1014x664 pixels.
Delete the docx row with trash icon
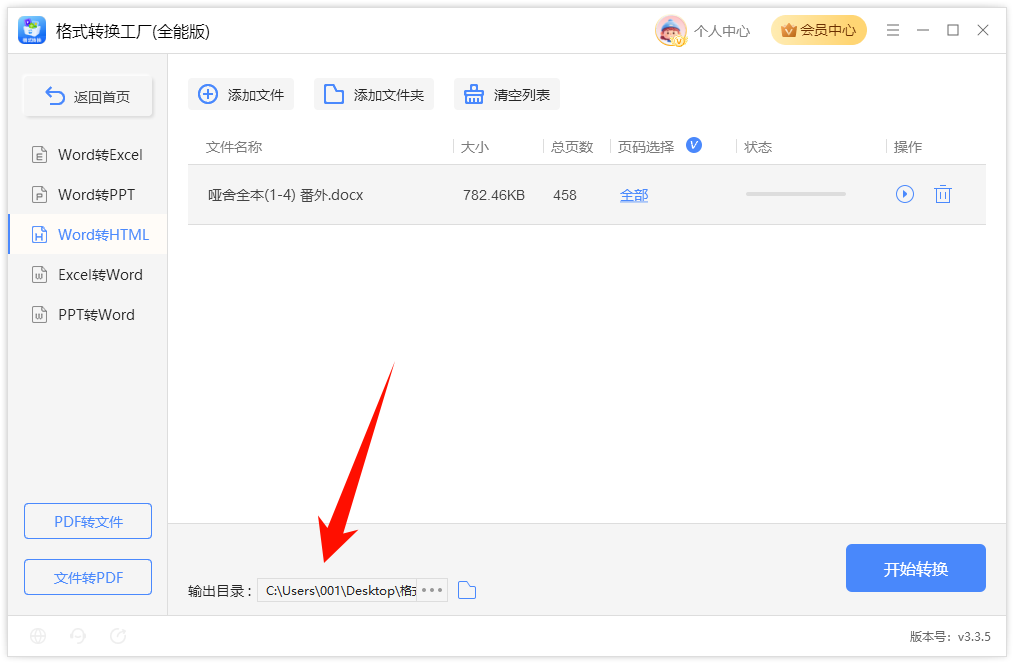coord(943,194)
